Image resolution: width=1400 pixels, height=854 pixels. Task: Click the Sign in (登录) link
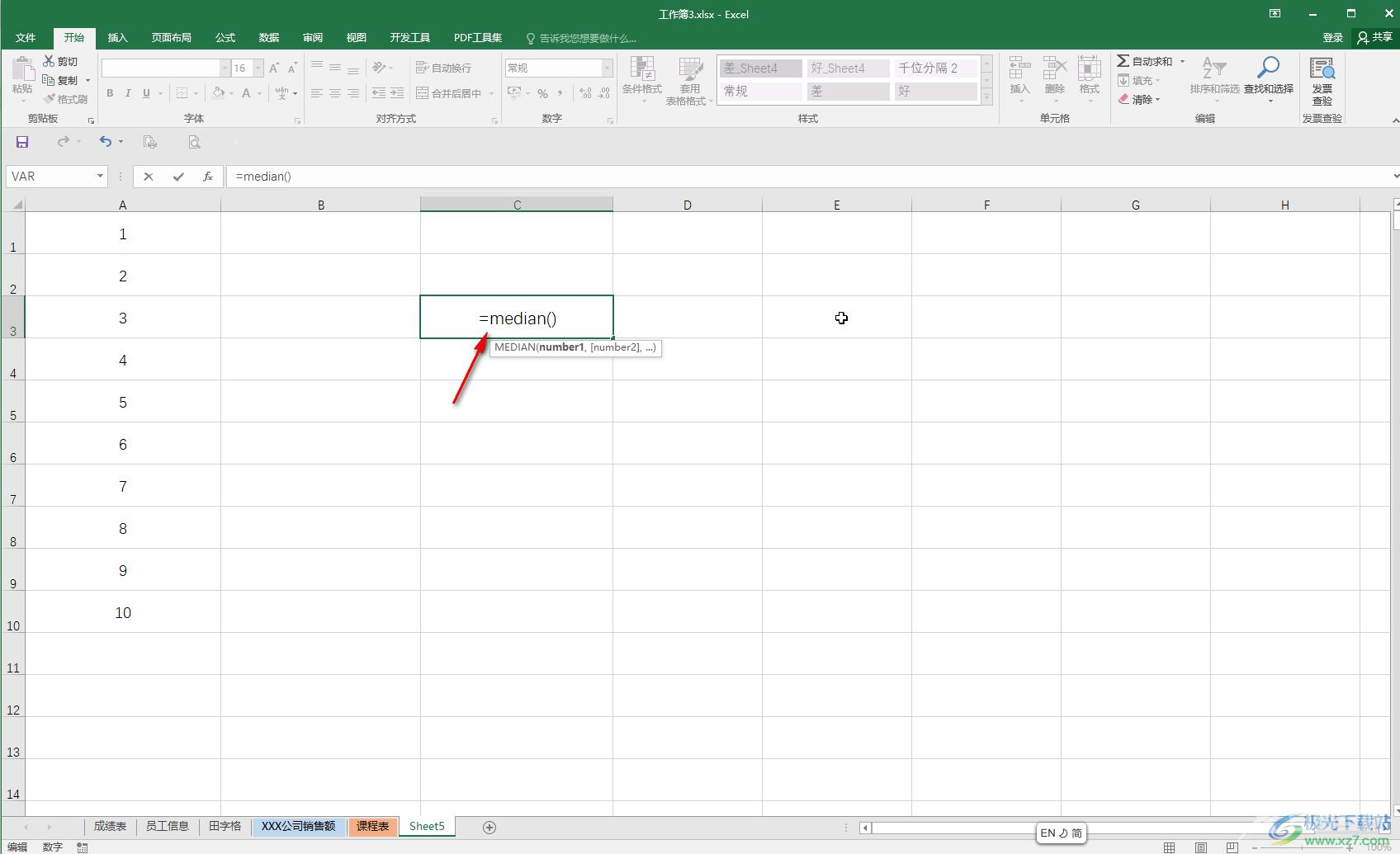click(x=1332, y=37)
